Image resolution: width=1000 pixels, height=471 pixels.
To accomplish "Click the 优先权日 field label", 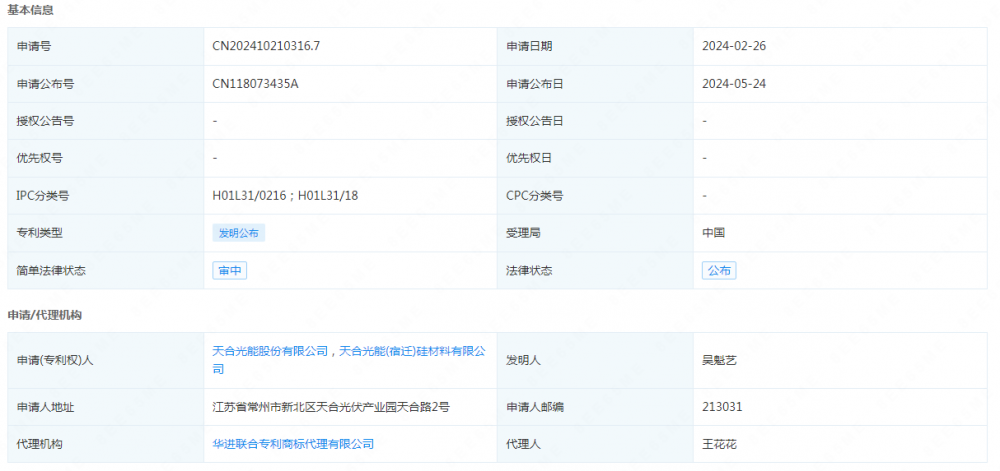I will 529,158.
